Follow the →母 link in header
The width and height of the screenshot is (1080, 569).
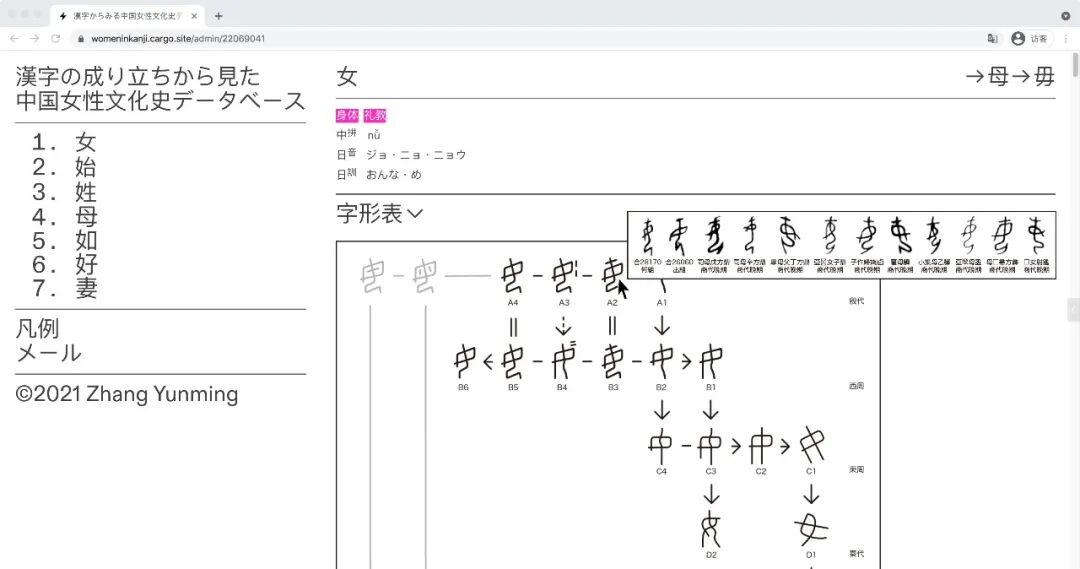(x=986, y=76)
